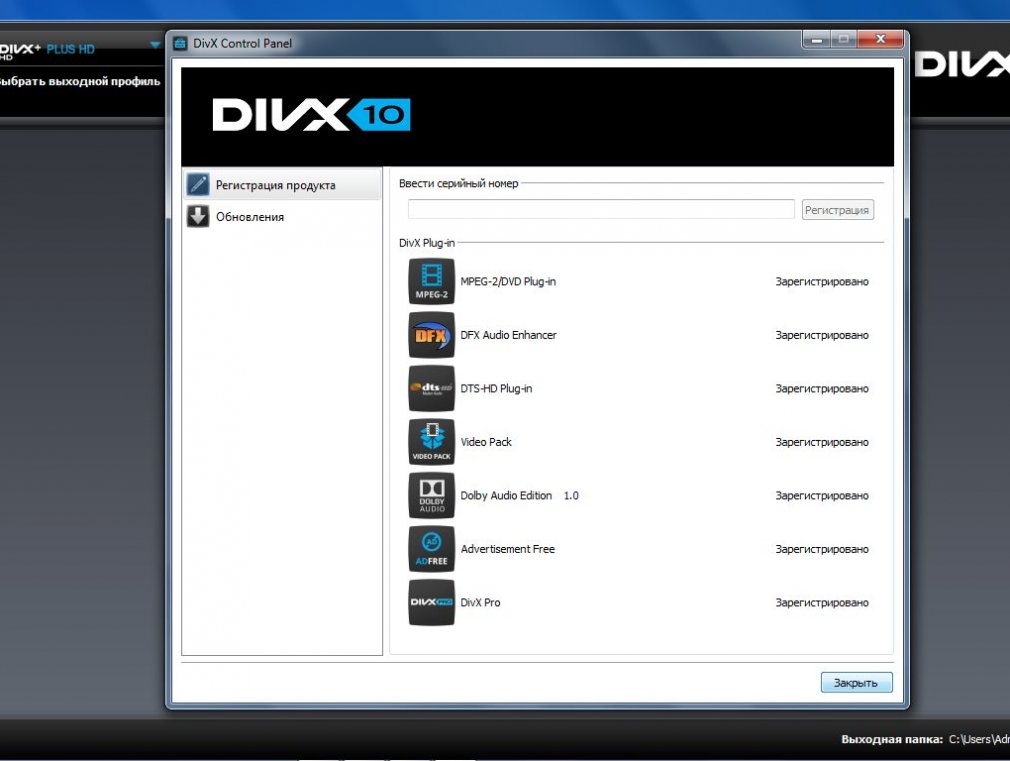Click Выбрать выходной профиль in converter window
The width and height of the screenshot is (1010, 761).
pyautogui.click(x=80, y=81)
